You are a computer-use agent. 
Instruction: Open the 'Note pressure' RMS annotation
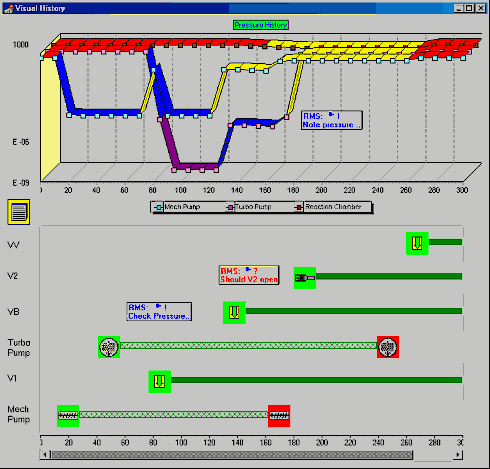point(331,120)
